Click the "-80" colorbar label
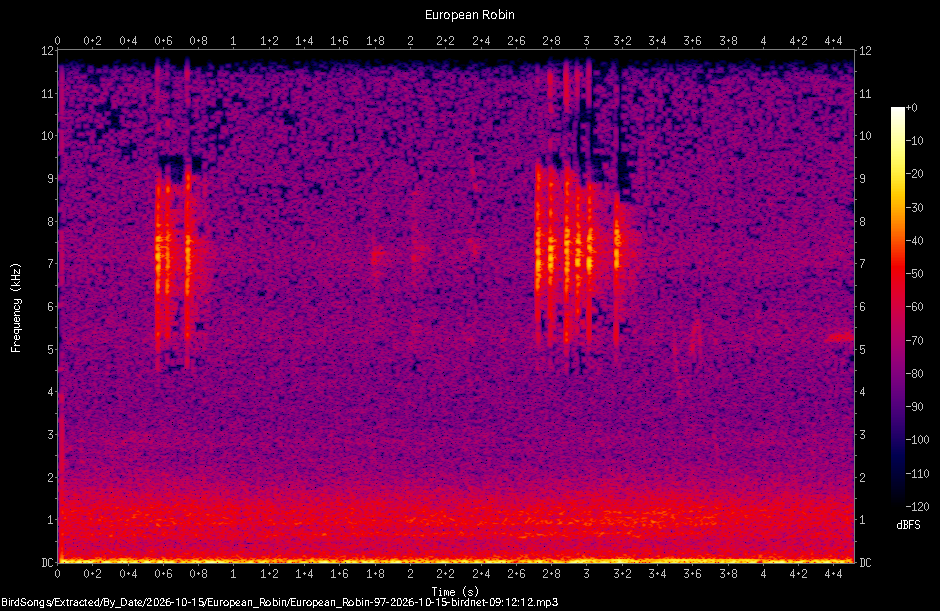This screenshot has width=940, height=611. (x=914, y=374)
